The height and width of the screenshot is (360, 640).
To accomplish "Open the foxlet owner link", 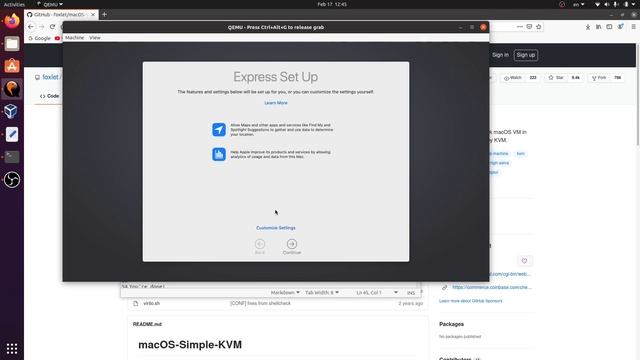I will [x=51, y=77].
